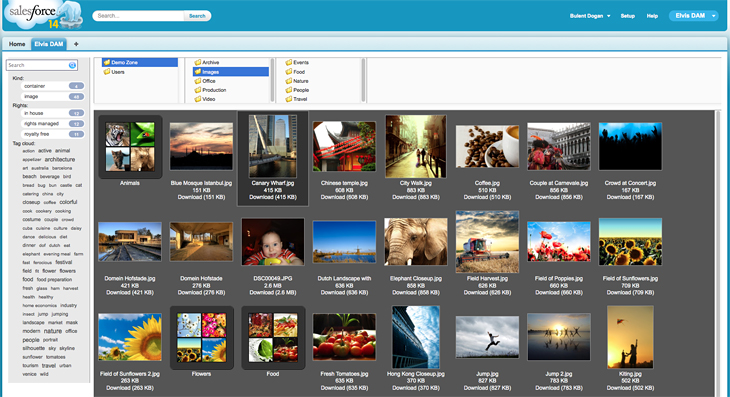Open the Setup link
Screen dimensions: 730x397
(x=628, y=16)
